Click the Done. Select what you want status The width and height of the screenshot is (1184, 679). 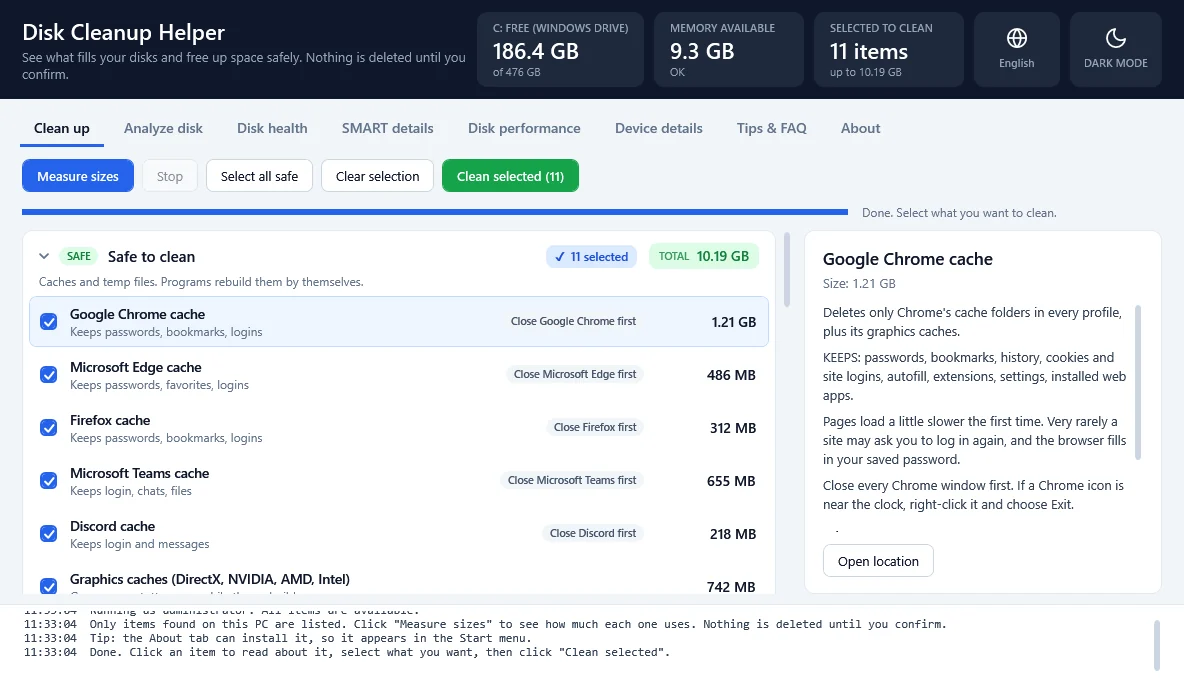(x=959, y=213)
